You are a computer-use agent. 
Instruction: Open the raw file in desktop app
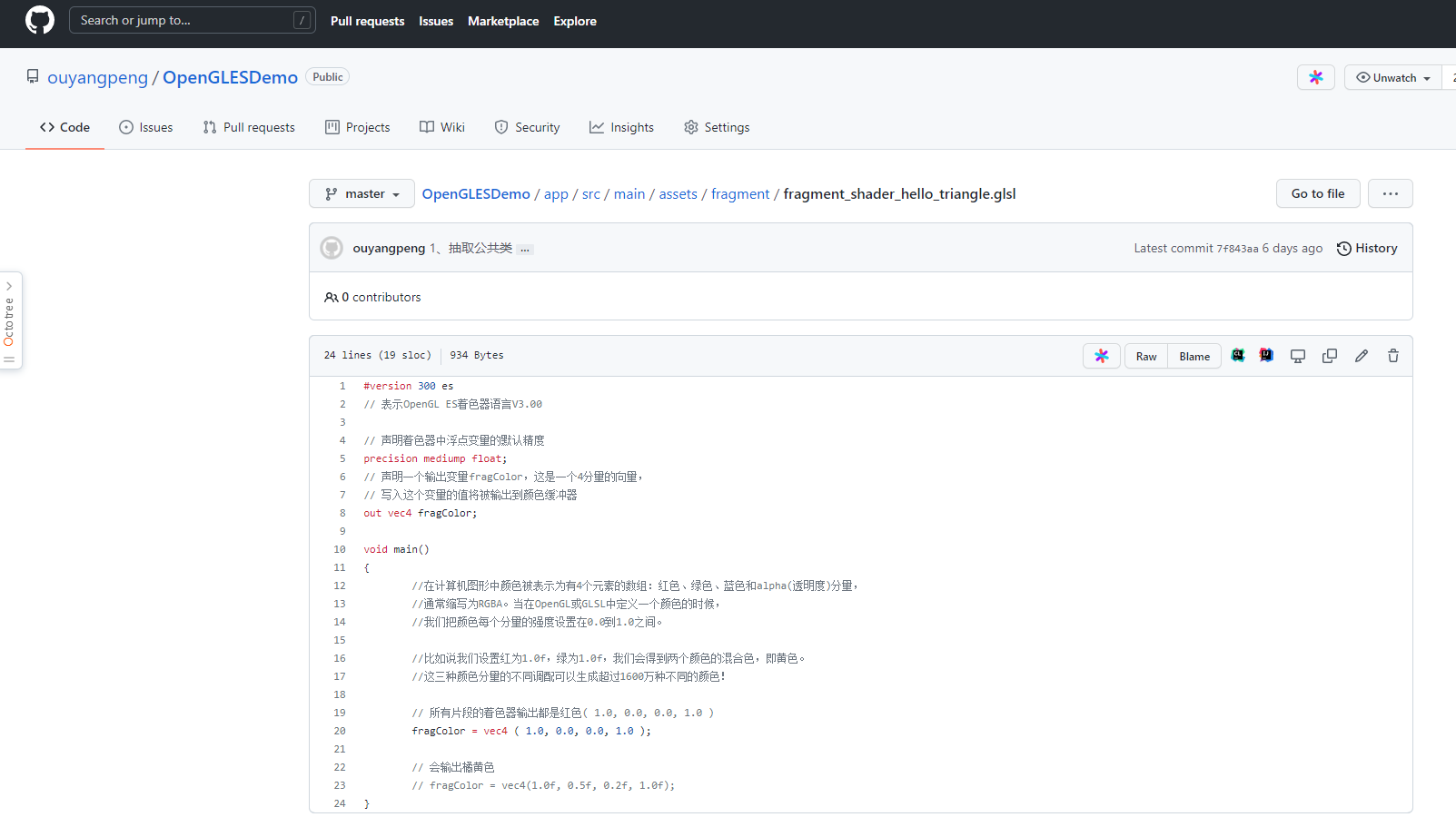1297,356
